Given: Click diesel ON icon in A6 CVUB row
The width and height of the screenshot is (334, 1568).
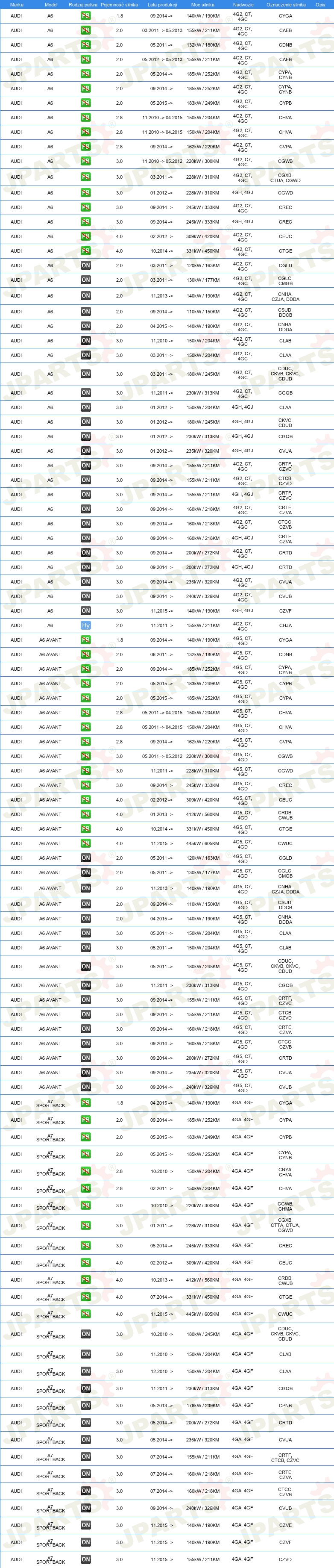Looking at the screenshot, I should point(86,596).
